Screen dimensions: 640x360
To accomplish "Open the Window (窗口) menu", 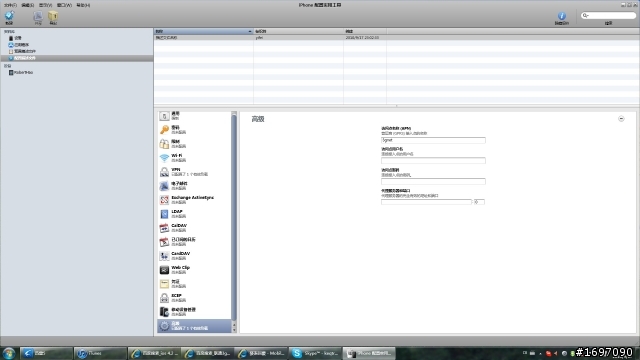I will coord(64,5).
